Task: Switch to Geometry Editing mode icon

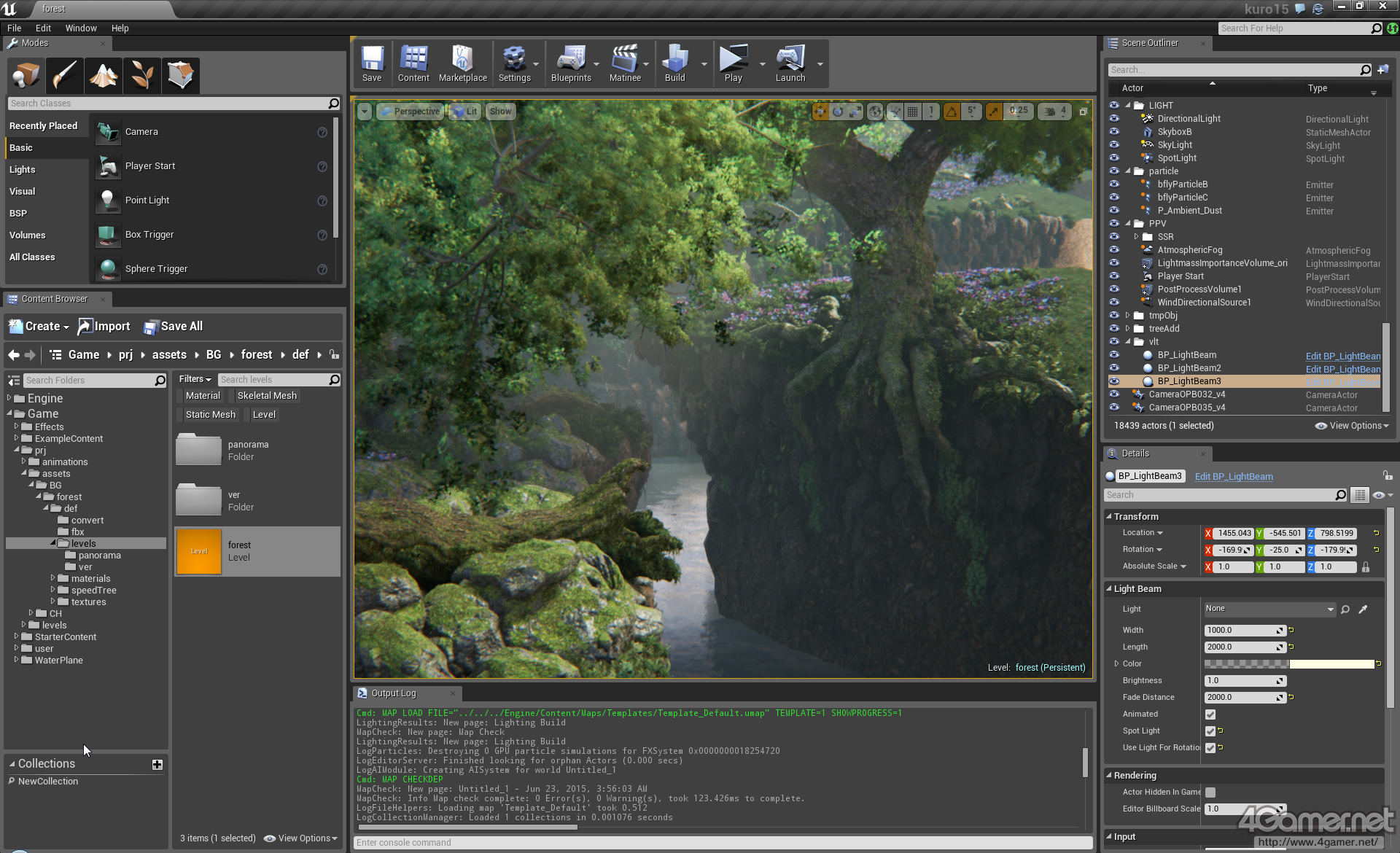Action: click(180, 75)
